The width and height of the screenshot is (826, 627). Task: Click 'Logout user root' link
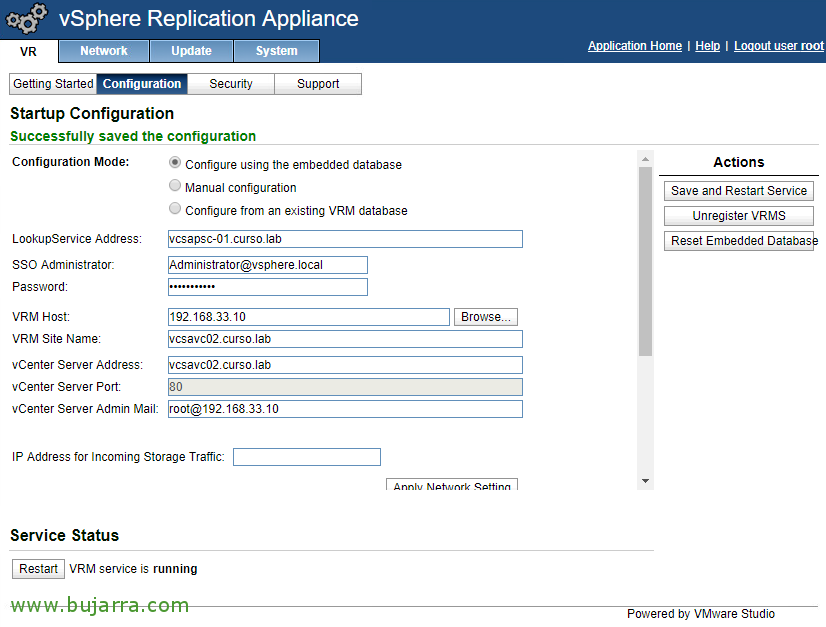tap(779, 46)
